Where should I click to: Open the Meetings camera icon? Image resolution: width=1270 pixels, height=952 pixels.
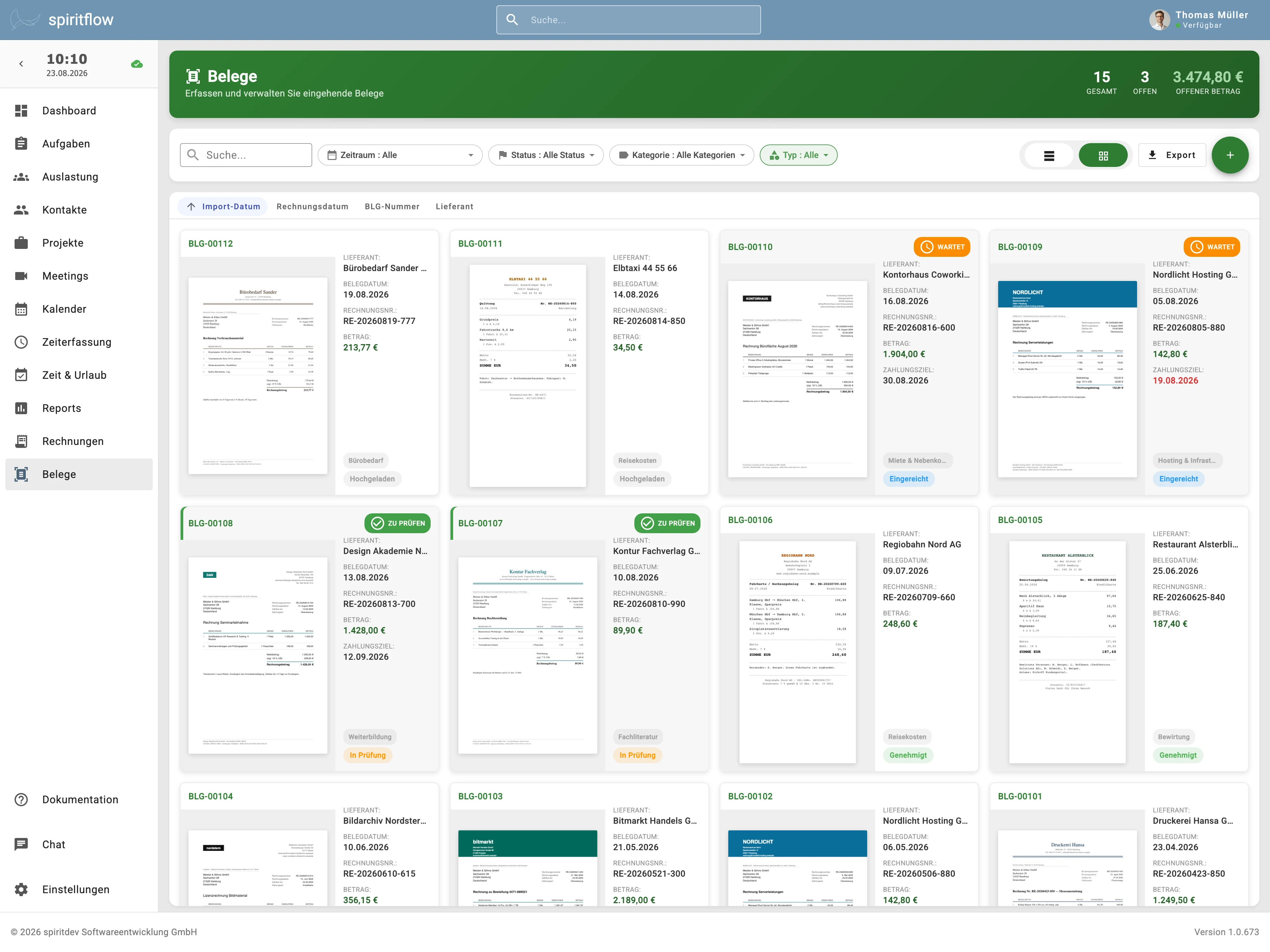pos(21,276)
